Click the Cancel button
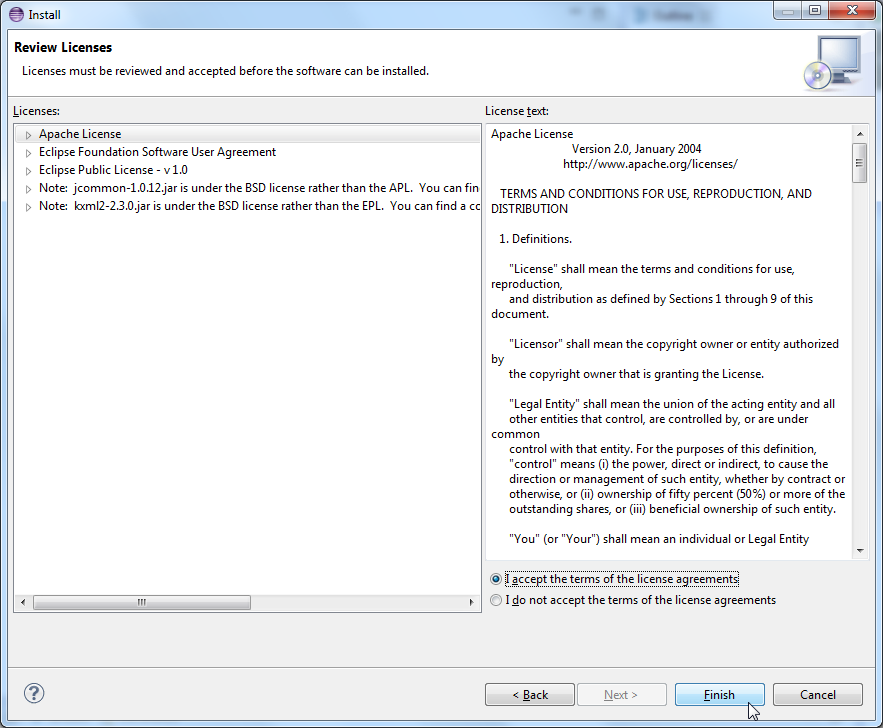The width and height of the screenshot is (883, 728). [x=818, y=695]
